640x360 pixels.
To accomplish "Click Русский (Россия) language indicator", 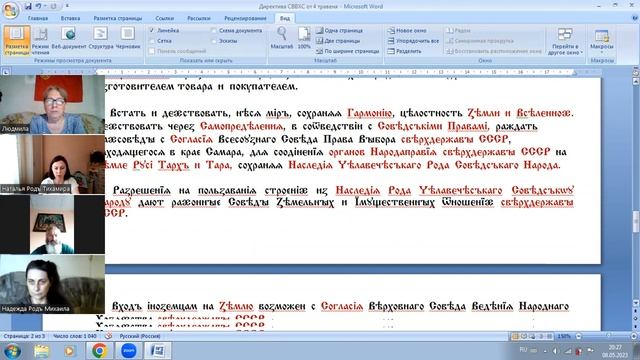I will click(x=140, y=336).
